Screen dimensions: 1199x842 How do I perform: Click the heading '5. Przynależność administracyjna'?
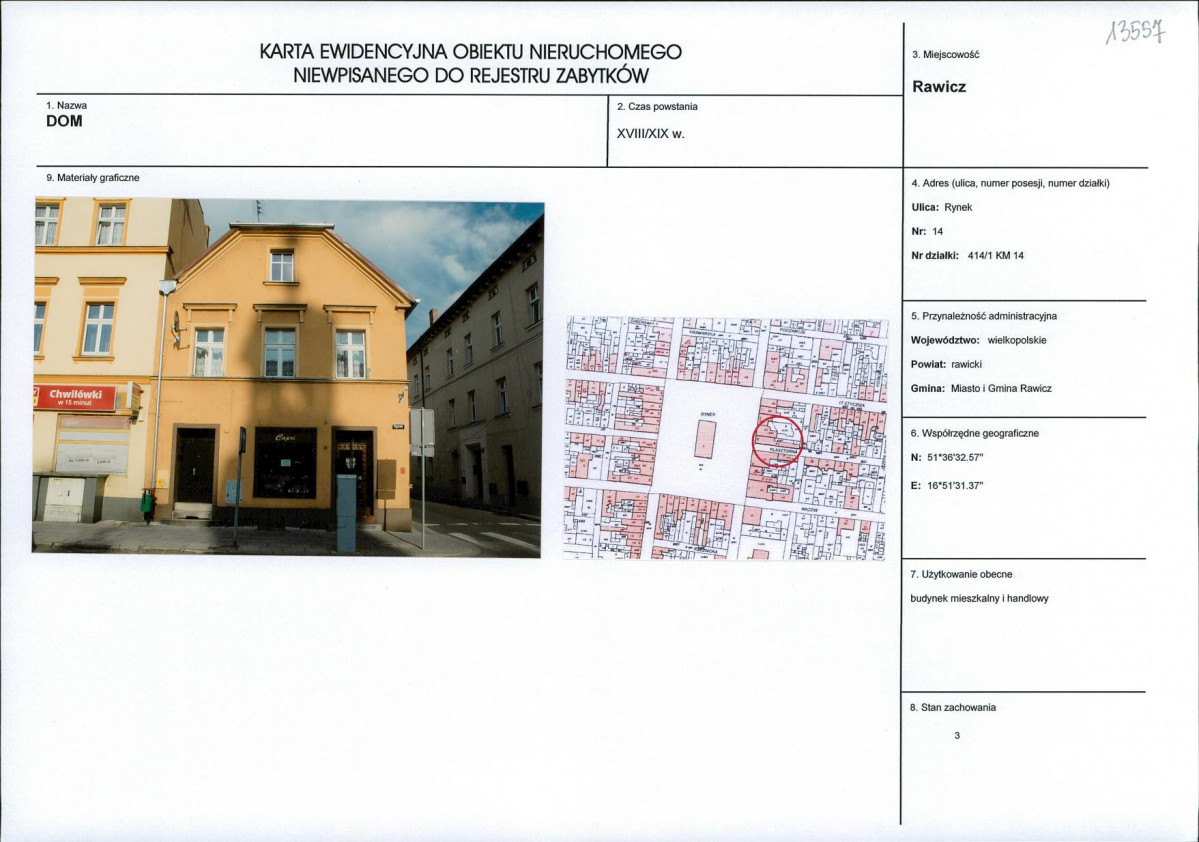tap(983, 316)
